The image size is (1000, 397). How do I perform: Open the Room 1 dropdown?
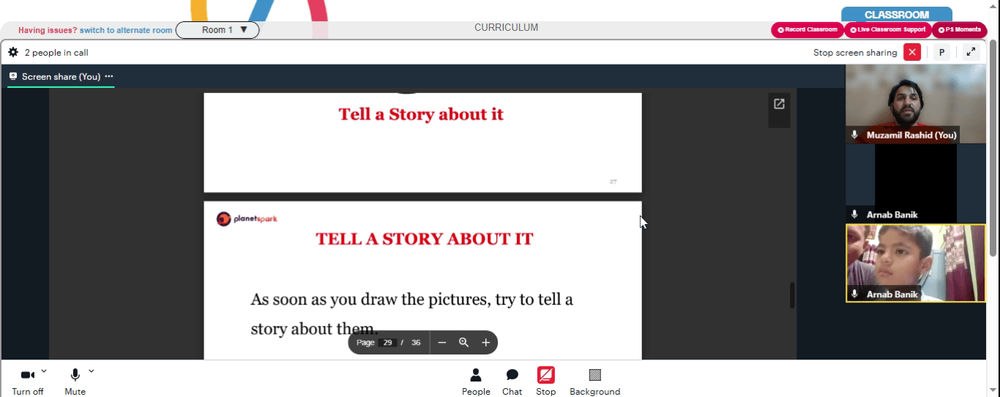pyautogui.click(x=217, y=30)
